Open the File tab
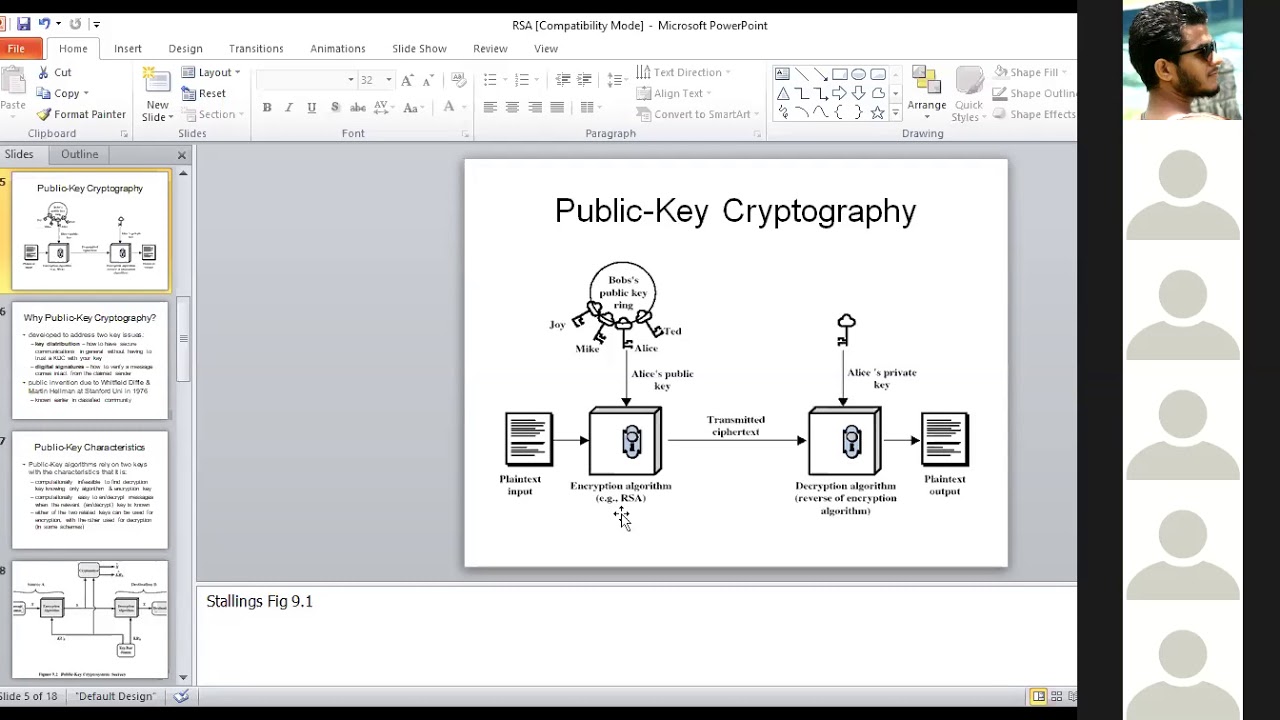The image size is (1280, 720). (x=17, y=48)
